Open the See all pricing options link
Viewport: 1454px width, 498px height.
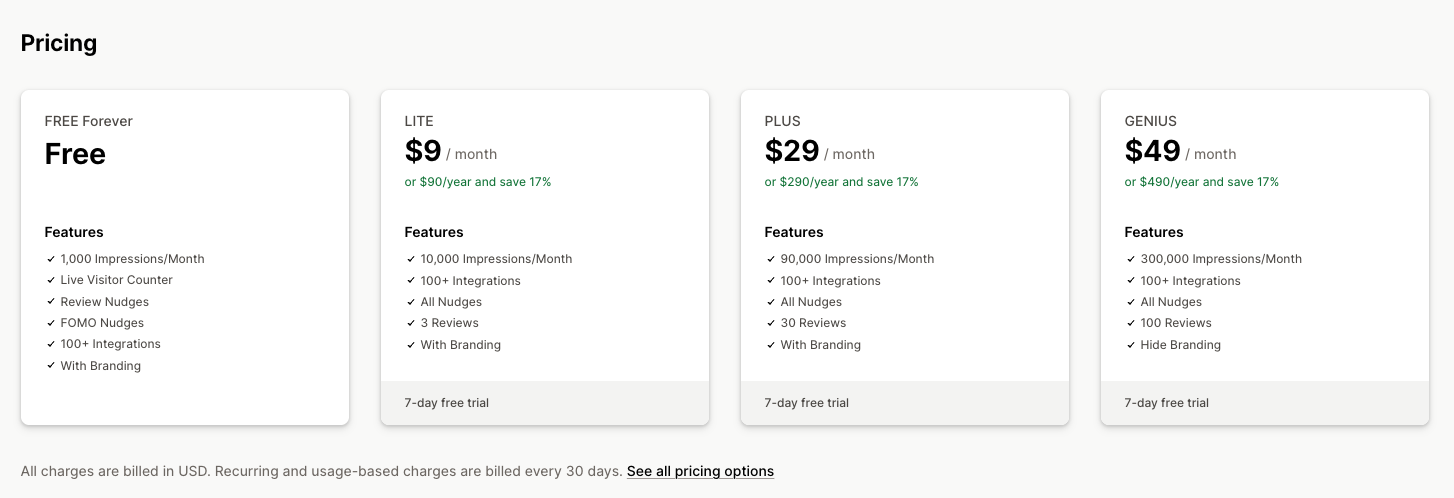coord(700,471)
